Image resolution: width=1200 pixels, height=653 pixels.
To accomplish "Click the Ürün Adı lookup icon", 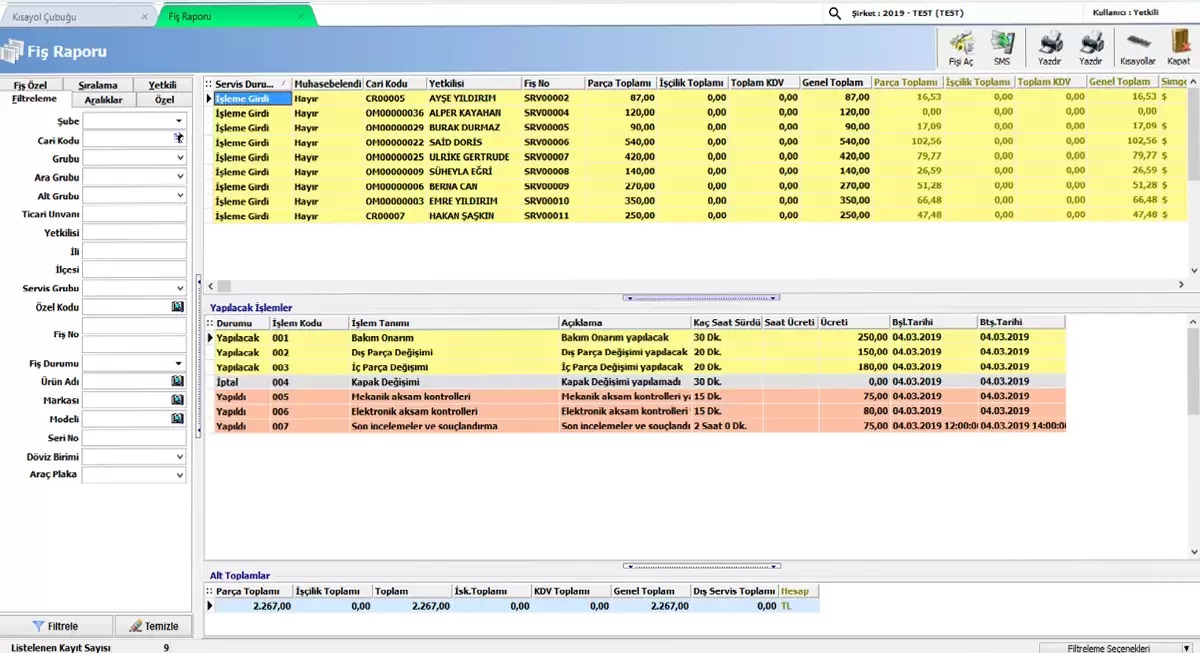I will [178, 382].
